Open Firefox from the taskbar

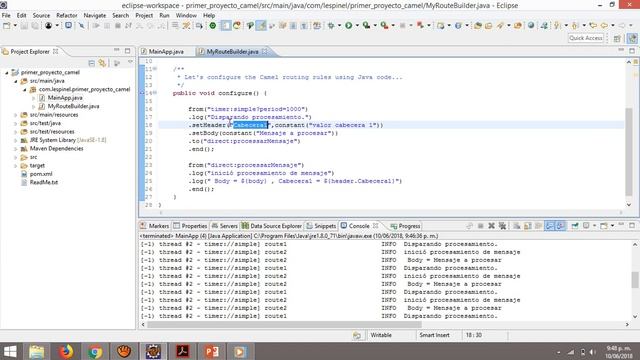click(66, 351)
